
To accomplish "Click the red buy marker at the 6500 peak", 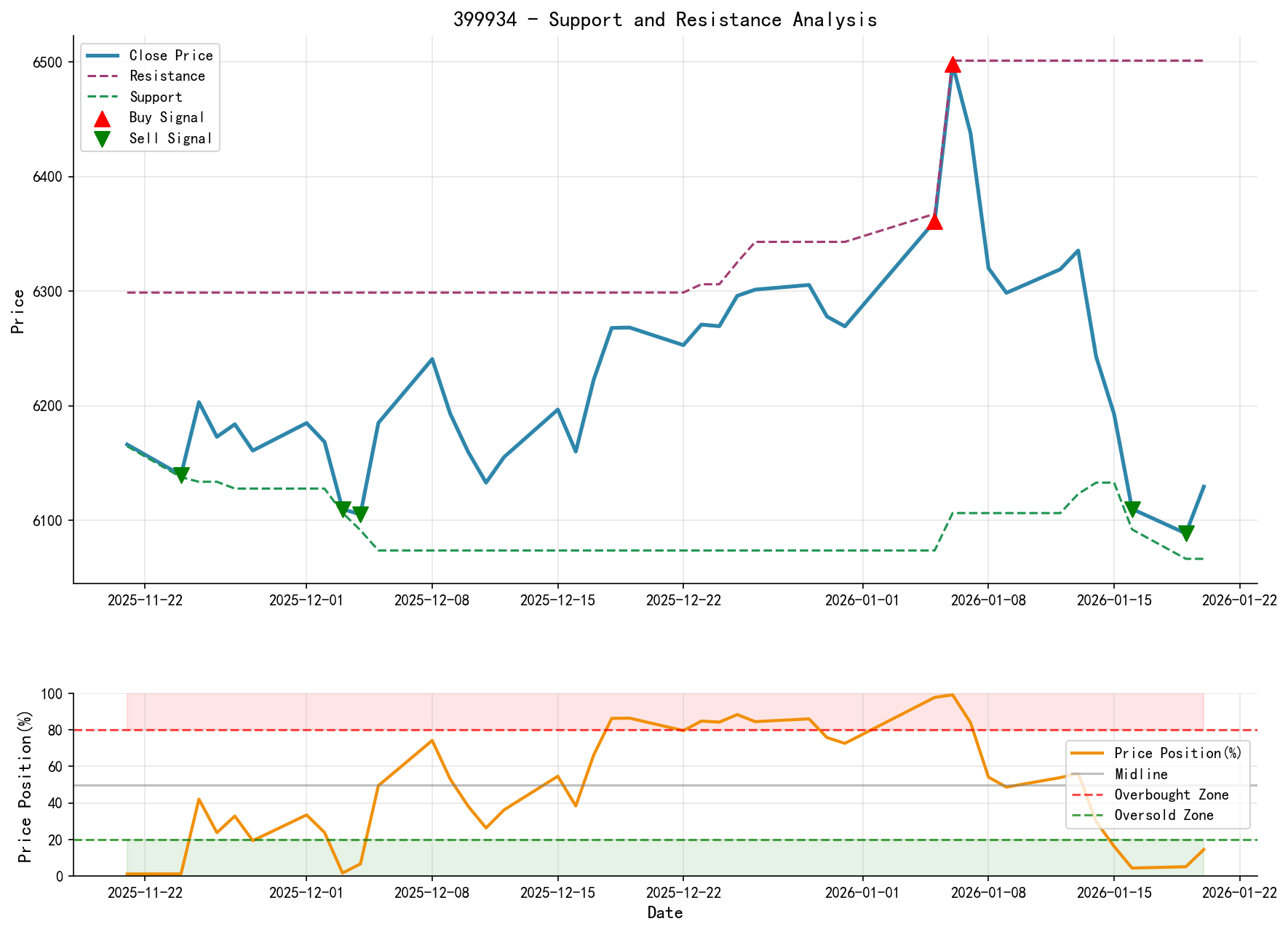I will pos(953,65).
